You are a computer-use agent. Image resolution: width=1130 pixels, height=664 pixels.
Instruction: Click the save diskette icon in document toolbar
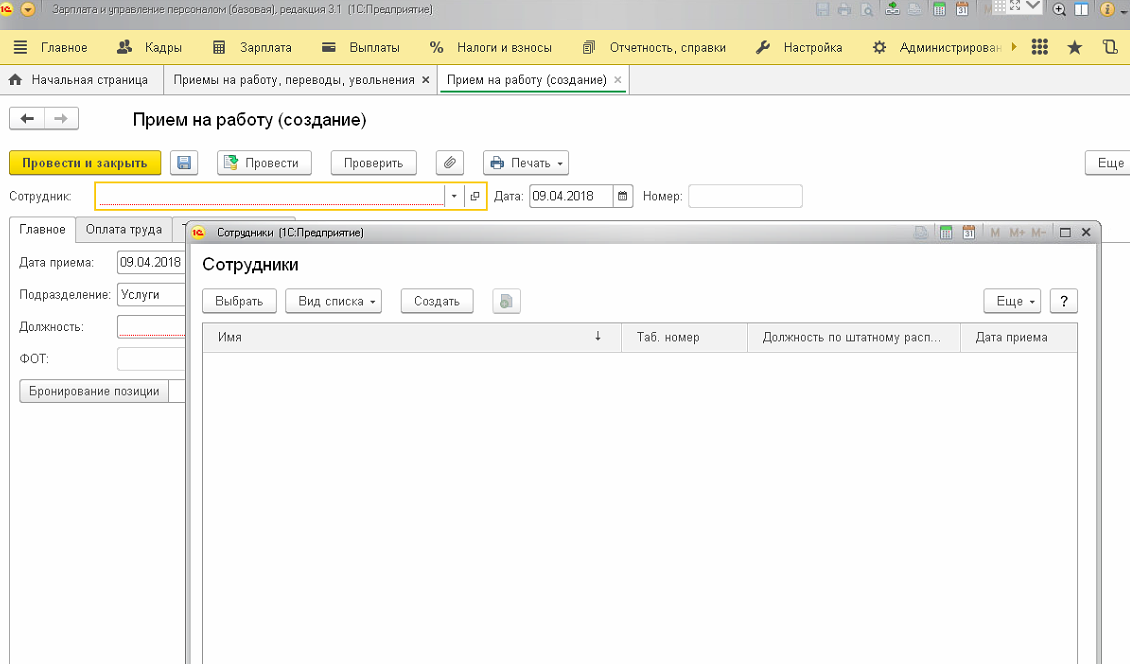(x=184, y=163)
